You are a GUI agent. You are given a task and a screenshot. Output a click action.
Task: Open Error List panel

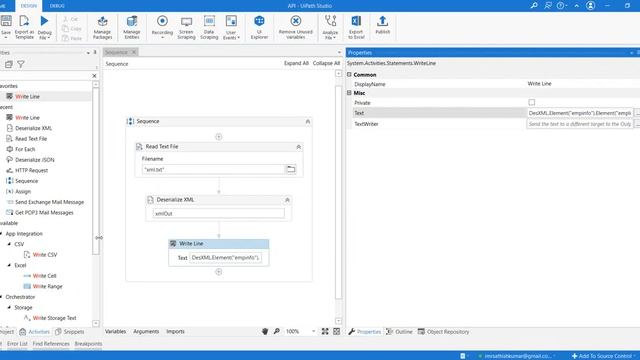pos(17,344)
